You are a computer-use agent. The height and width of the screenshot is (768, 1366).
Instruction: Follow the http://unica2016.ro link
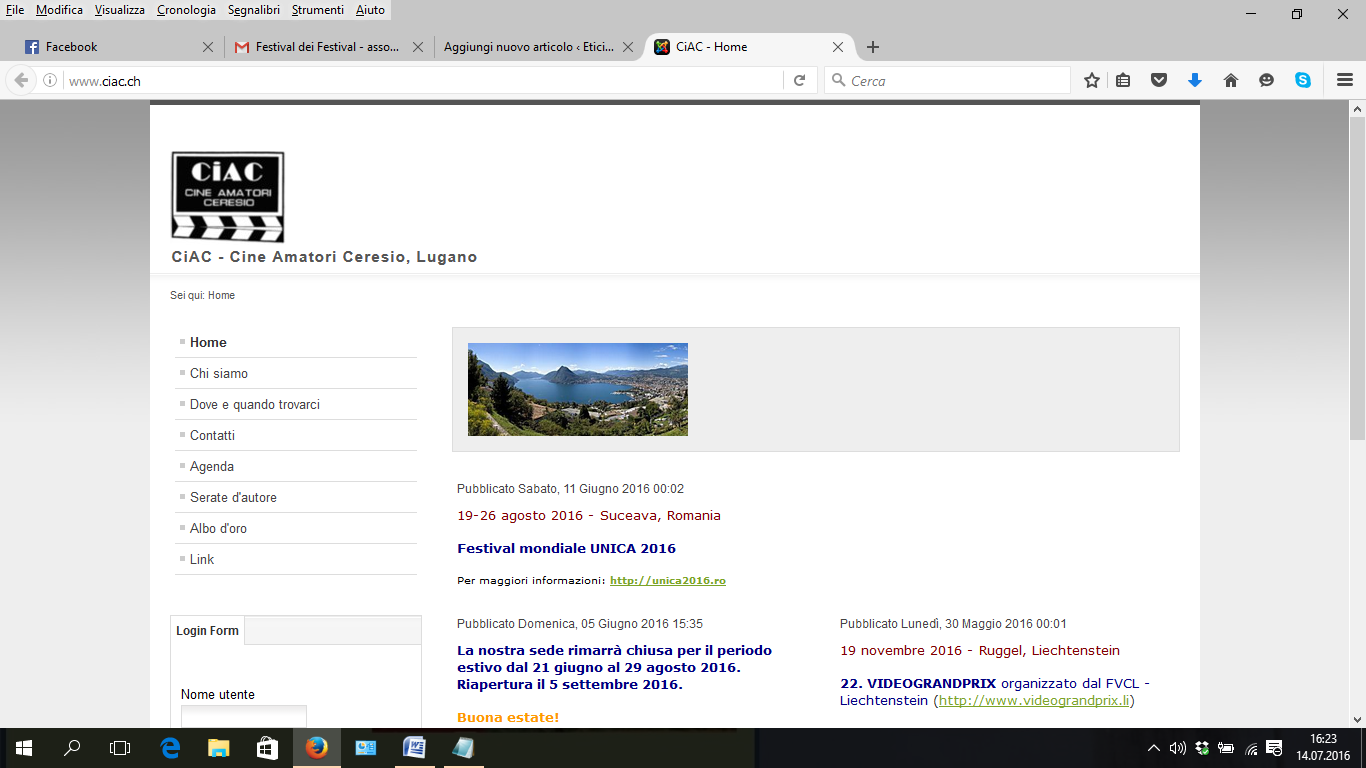[668, 580]
